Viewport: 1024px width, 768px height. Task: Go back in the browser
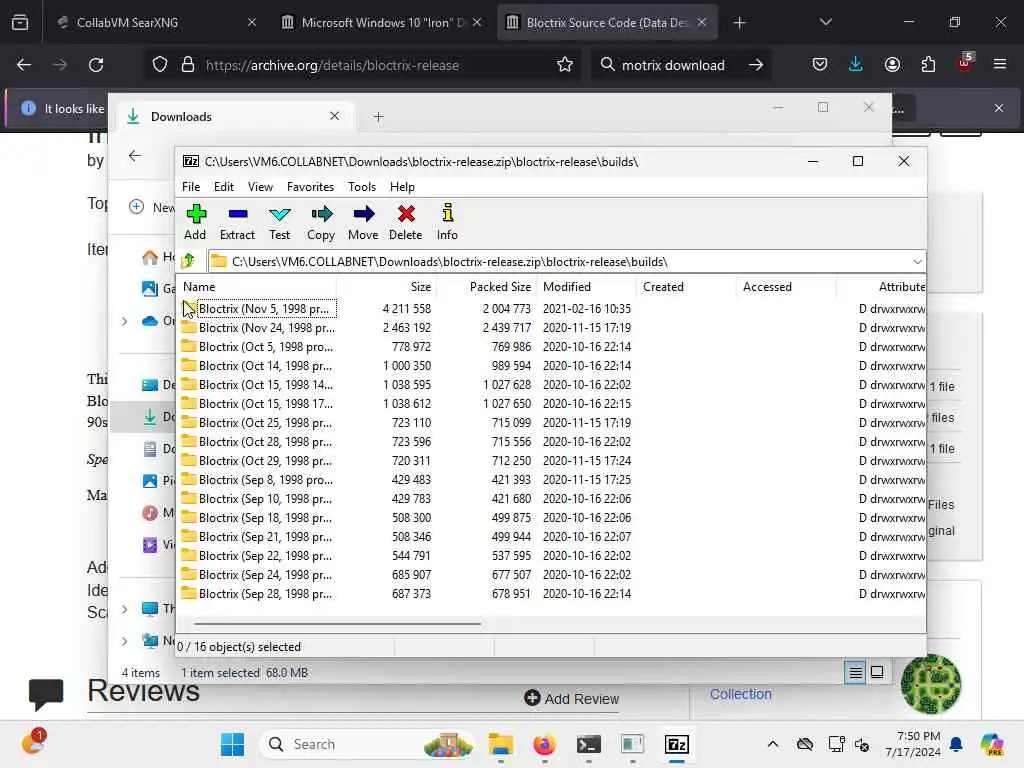(24, 65)
